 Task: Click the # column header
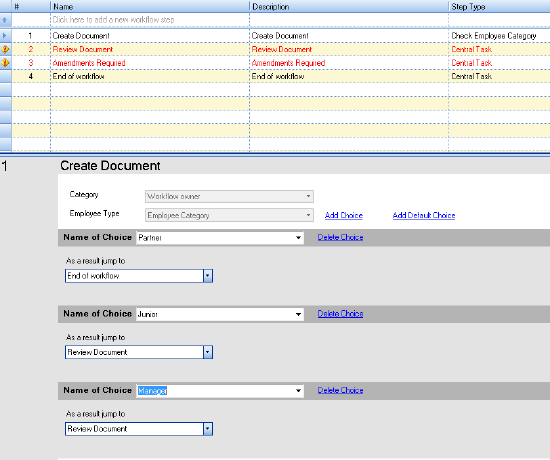pyautogui.click(x=31, y=6)
